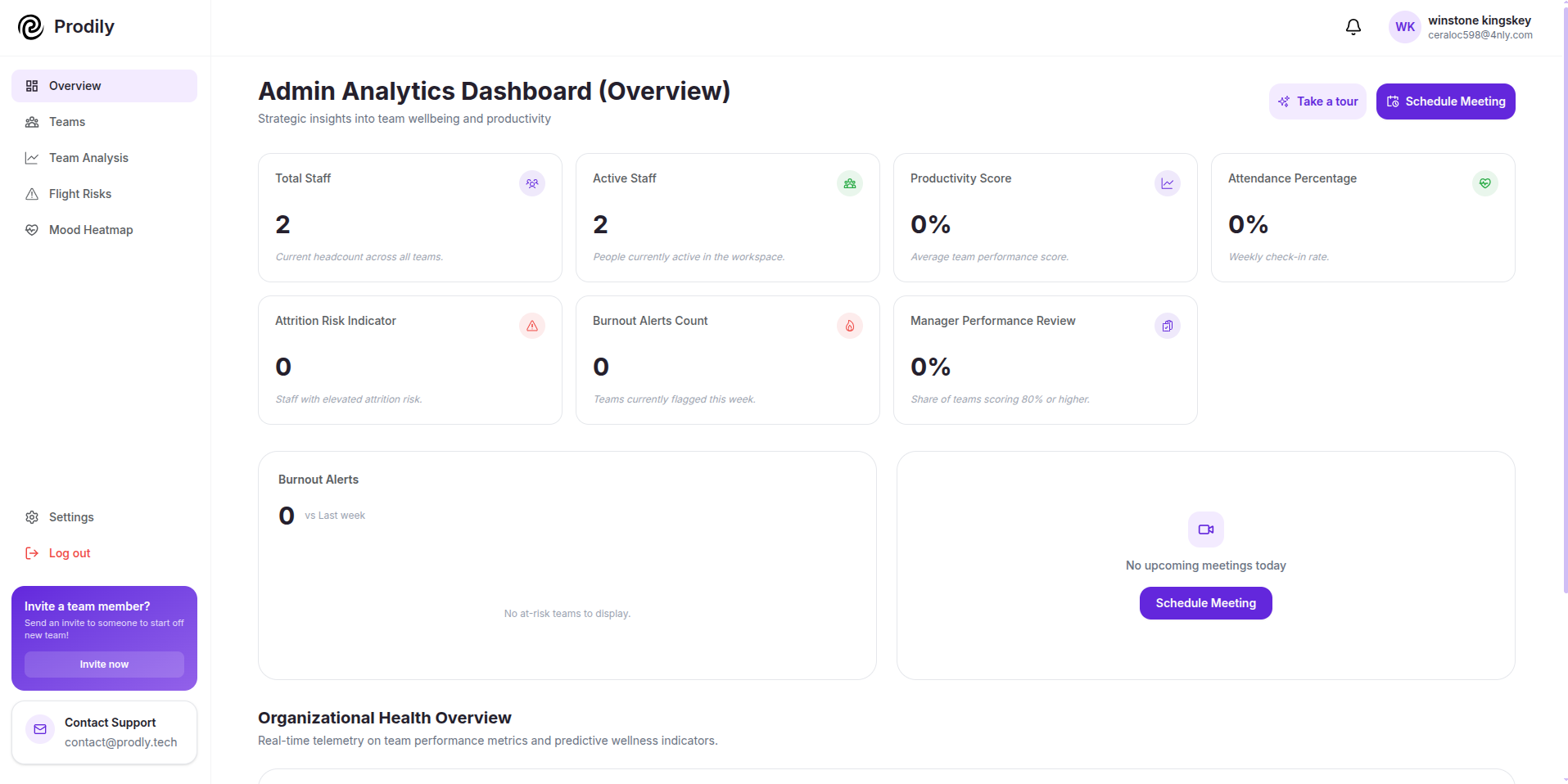Click 'Staff with elevated attrition risk.' caption

point(349,399)
